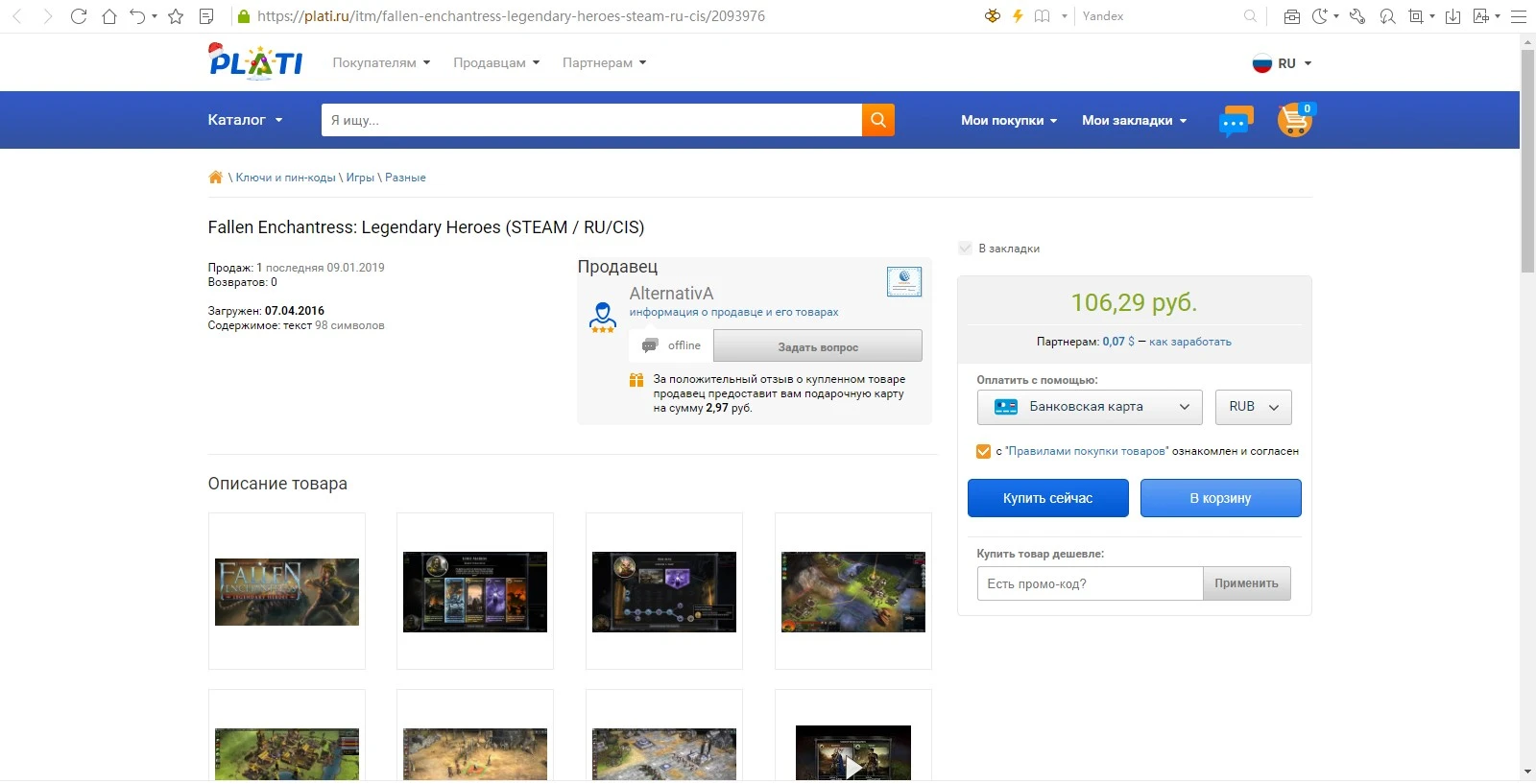1536x784 pixels.
Task: Bookmark this page with the star icon
Action: coord(176,16)
